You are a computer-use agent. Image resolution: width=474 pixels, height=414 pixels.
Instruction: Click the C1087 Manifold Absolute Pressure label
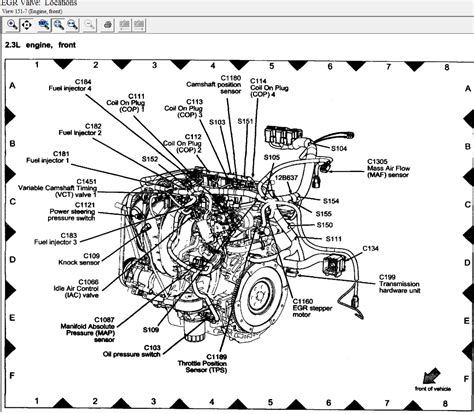pos(88,330)
